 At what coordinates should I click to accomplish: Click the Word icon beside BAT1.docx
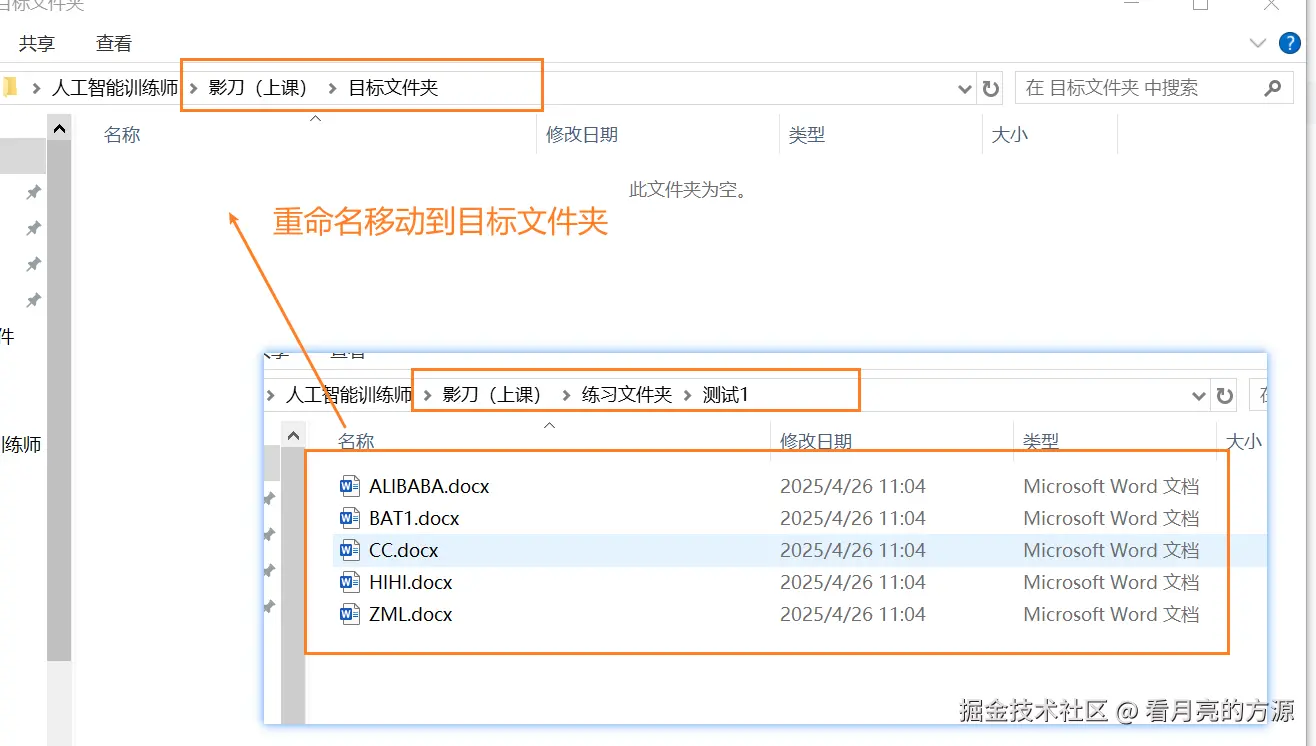[350, 518]
